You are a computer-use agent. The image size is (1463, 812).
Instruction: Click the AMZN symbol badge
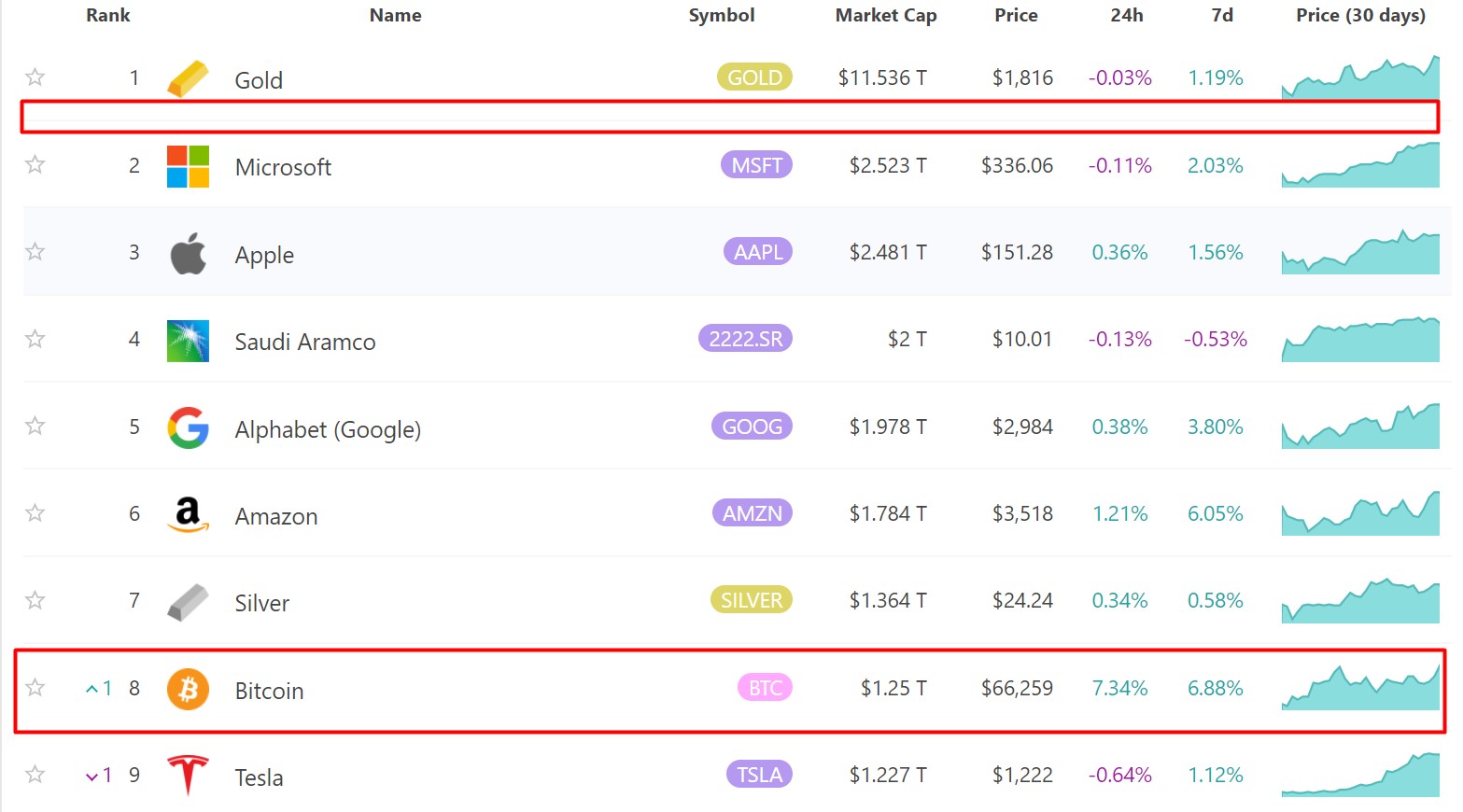[752, 513]
